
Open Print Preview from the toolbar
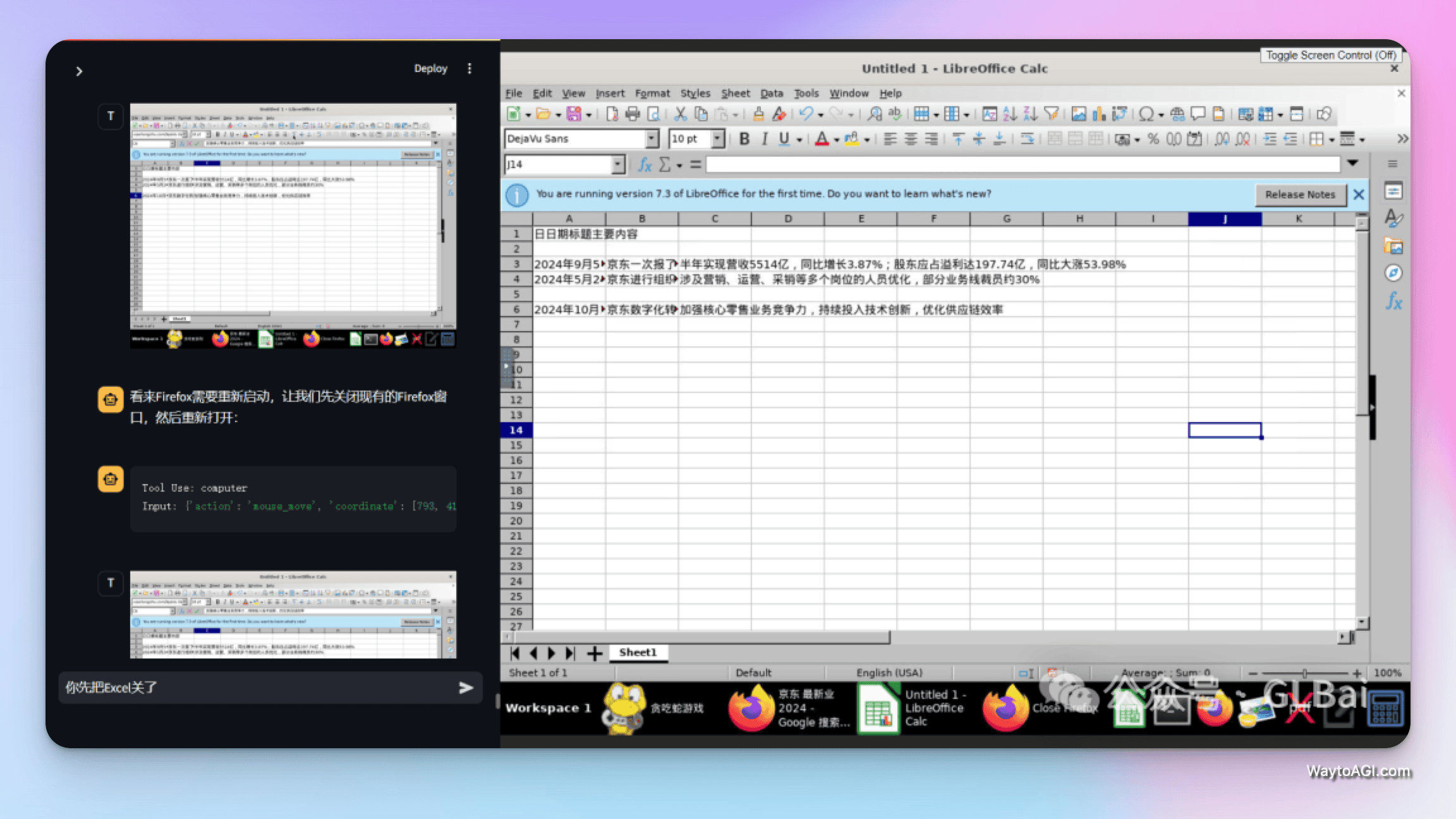coord(653,114)
